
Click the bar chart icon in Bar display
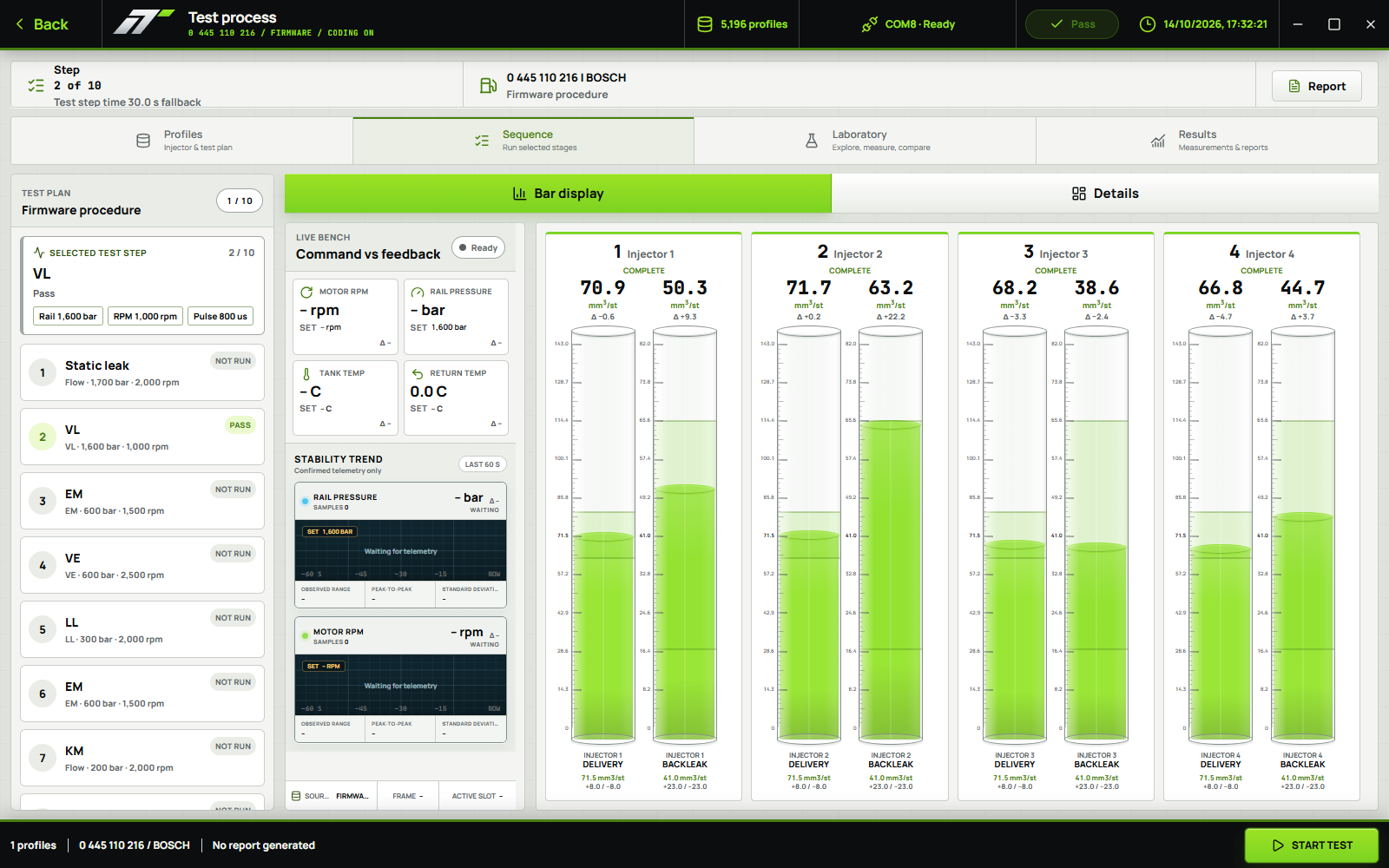[x=519, y=194]
